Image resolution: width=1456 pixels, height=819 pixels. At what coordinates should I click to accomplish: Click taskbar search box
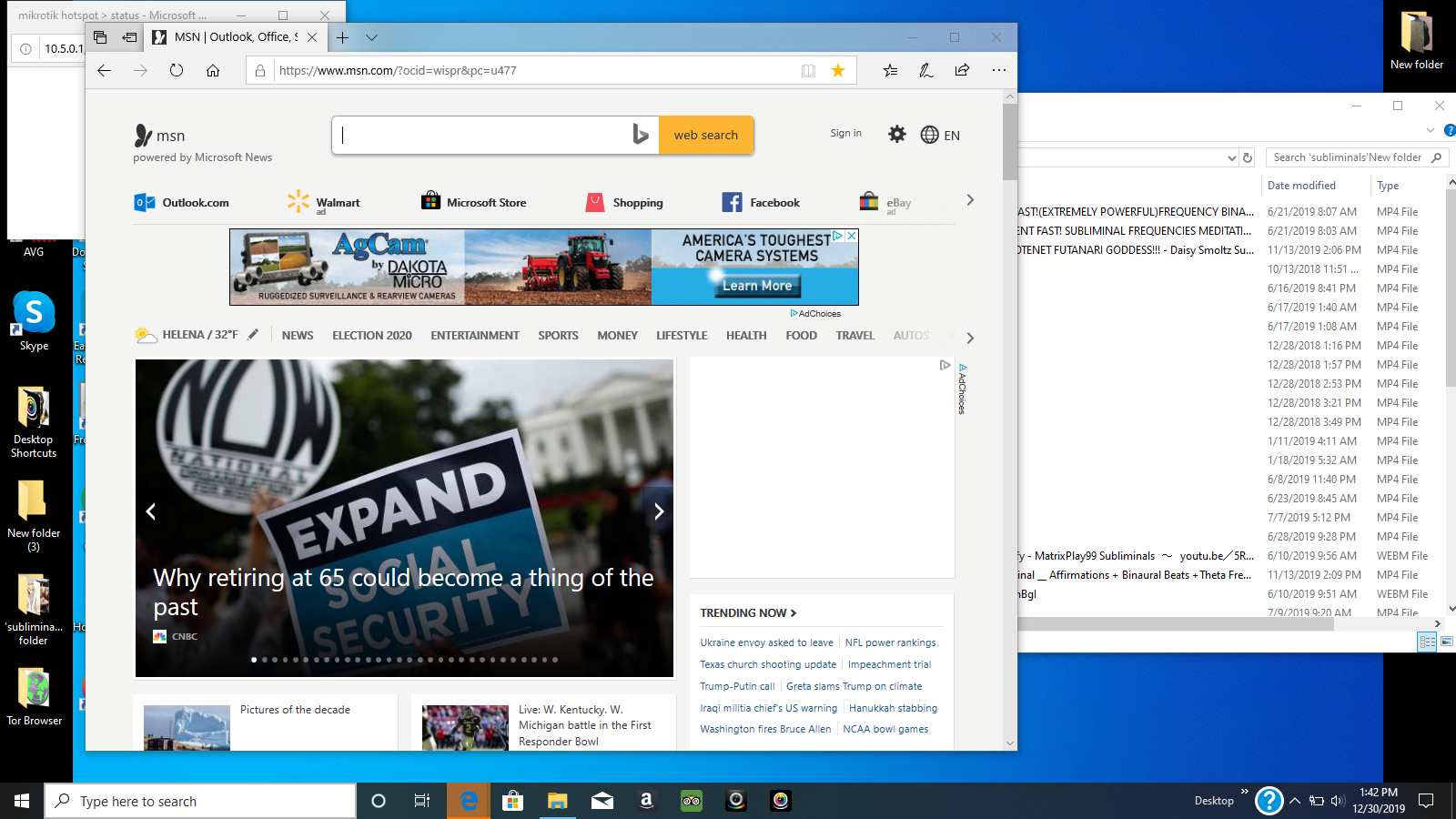200,801
